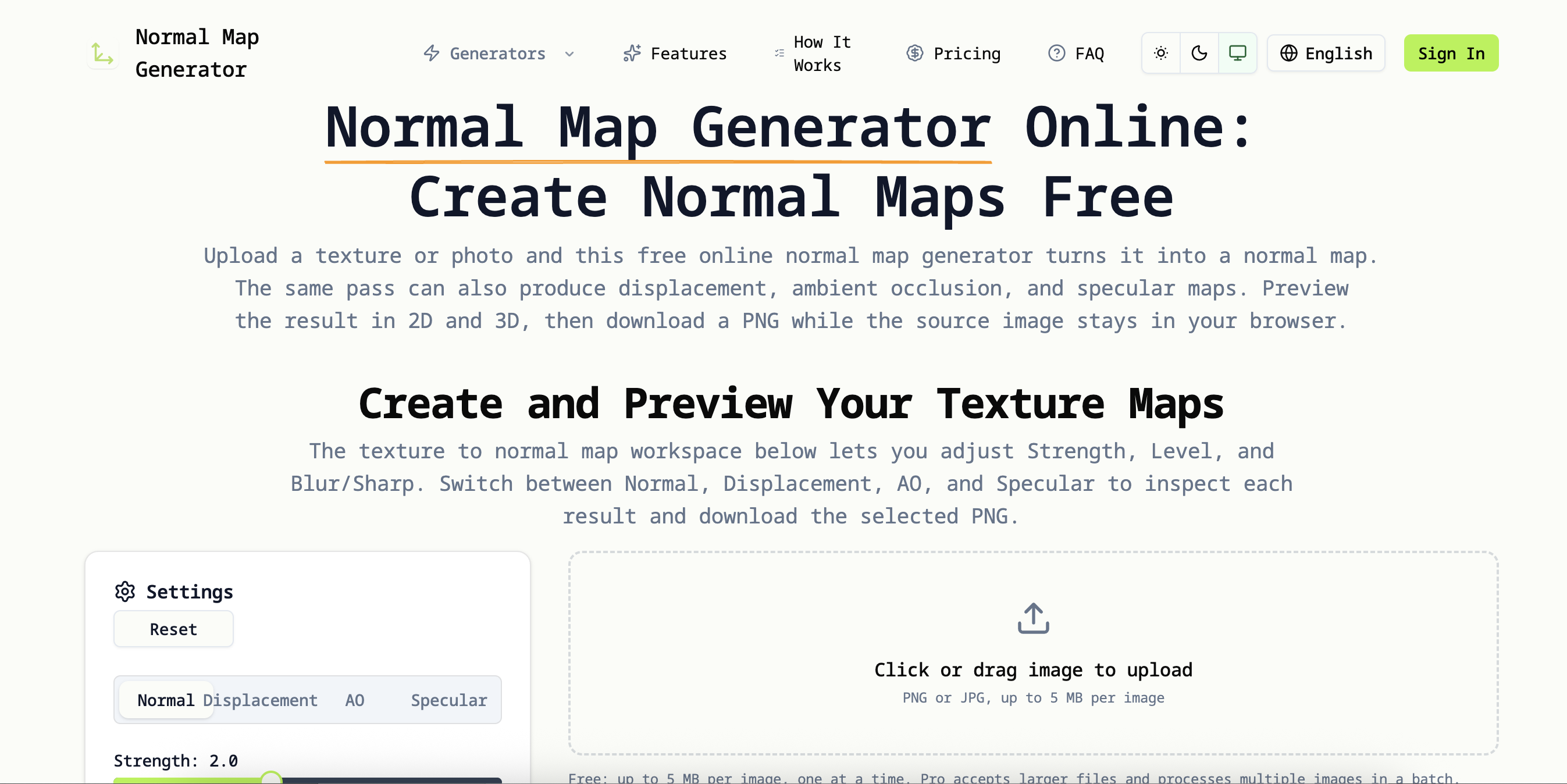1567x784 pixels.
Task: Open the Pricing page link
Action: (953, 54)
